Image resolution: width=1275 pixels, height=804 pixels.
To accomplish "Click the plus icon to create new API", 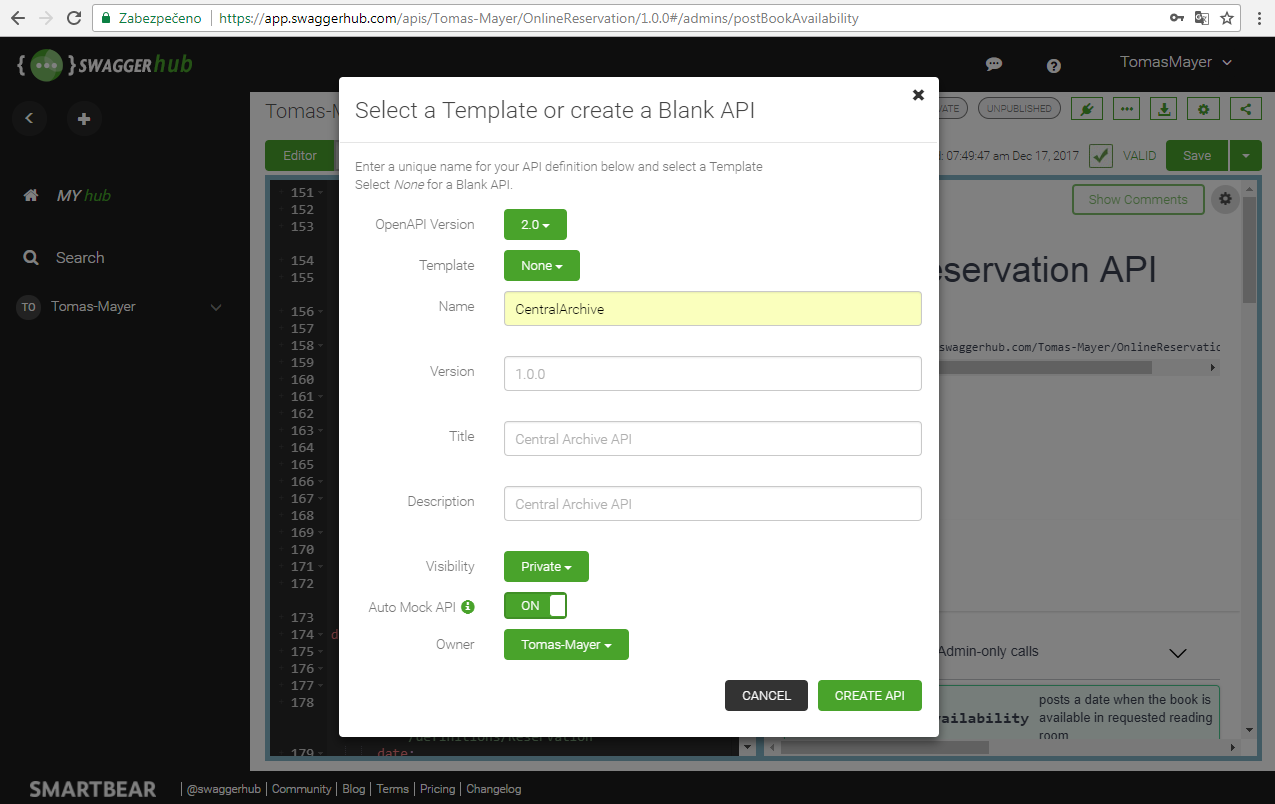I will 84,119.
